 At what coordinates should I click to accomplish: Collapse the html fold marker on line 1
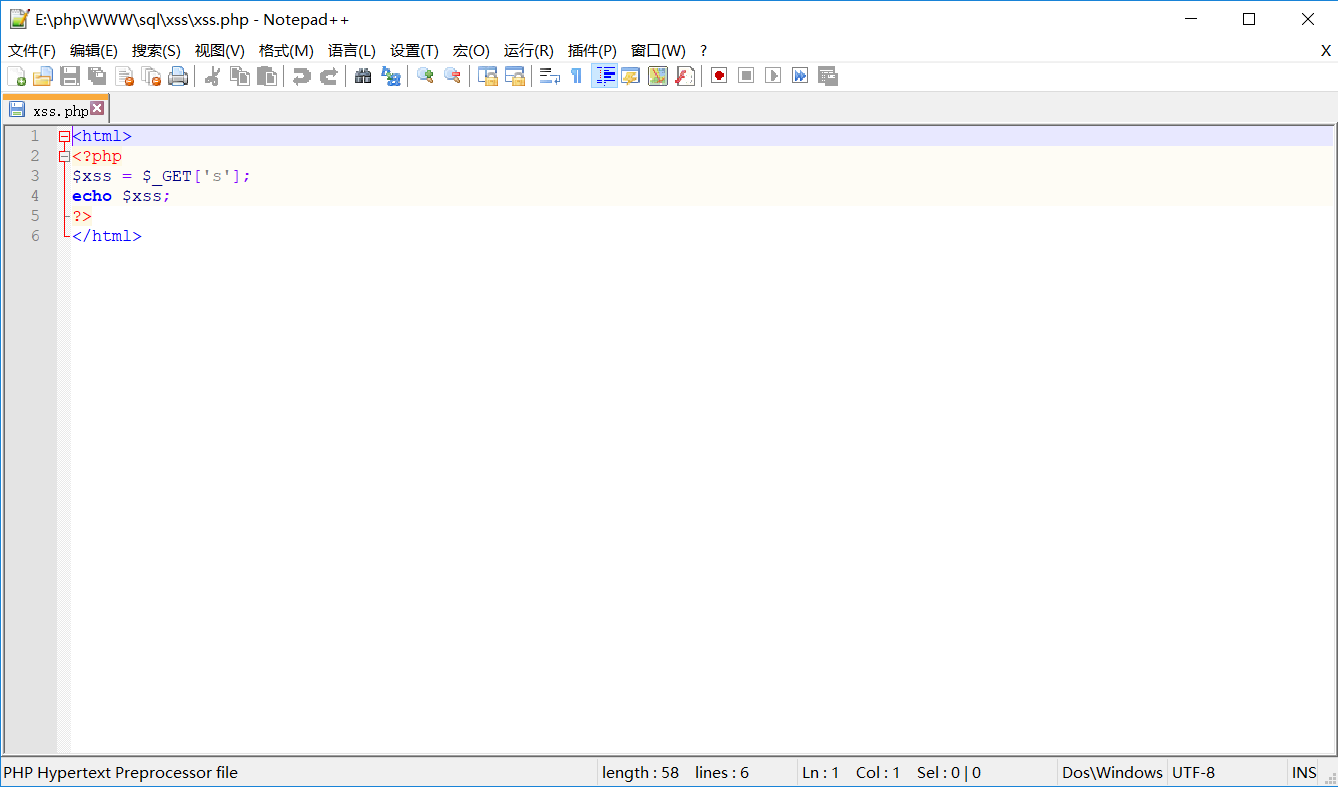(64, 136)
